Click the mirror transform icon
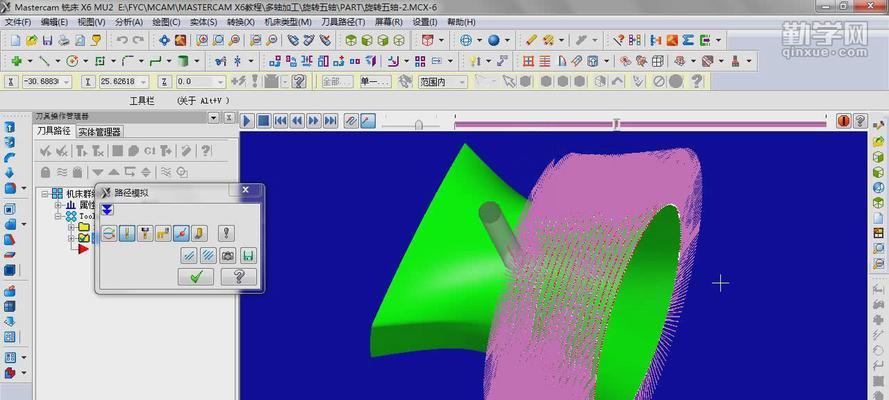Screen dimensions: 889x400 pos(307,61)
